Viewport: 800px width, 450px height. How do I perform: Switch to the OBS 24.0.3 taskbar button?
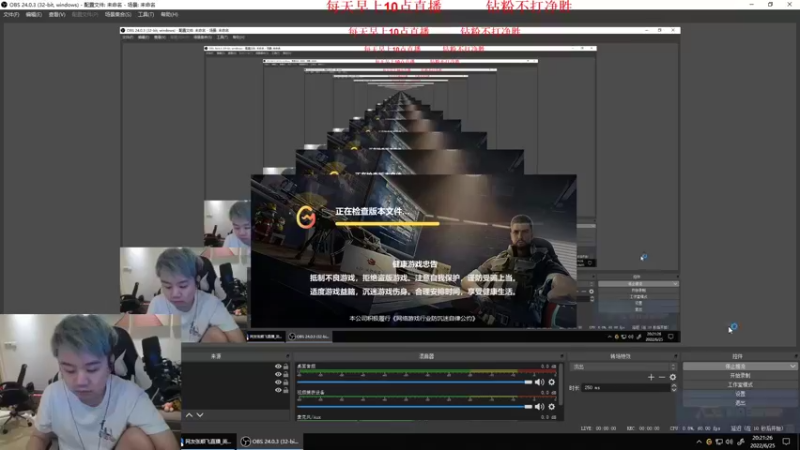[270, 441]
